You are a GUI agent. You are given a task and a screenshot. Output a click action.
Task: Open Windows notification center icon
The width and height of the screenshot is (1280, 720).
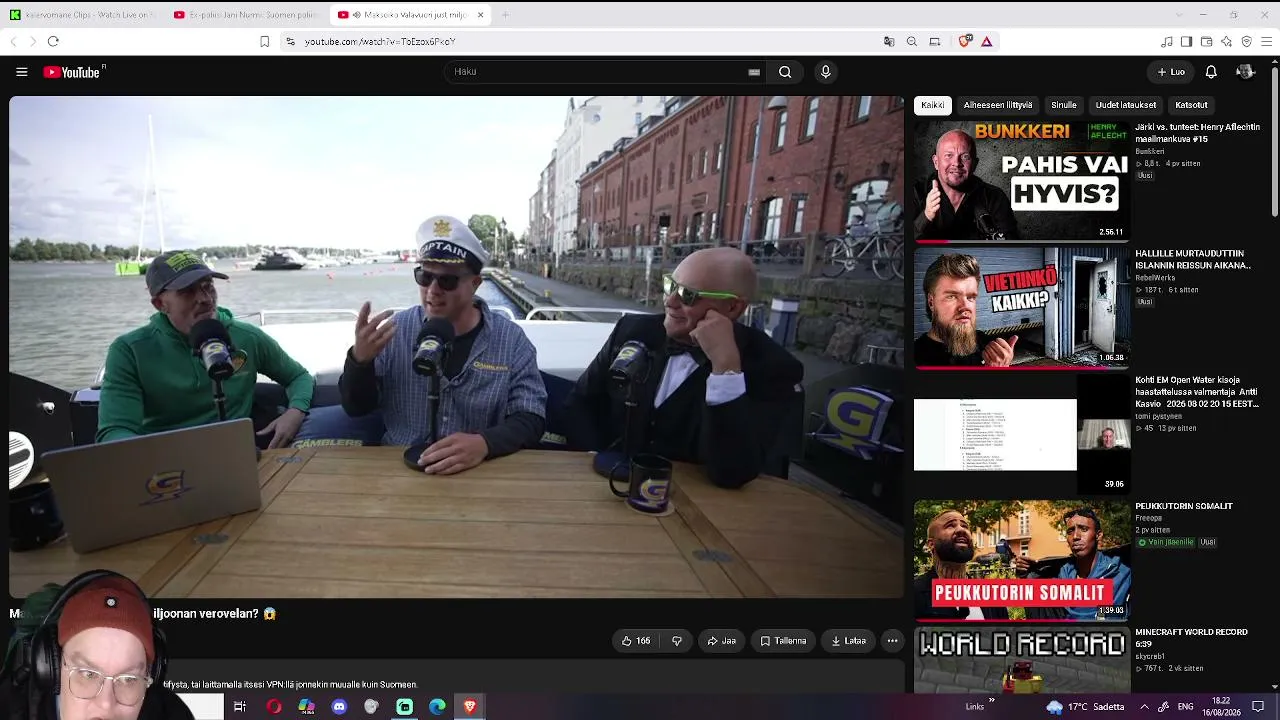[1258, 707]
